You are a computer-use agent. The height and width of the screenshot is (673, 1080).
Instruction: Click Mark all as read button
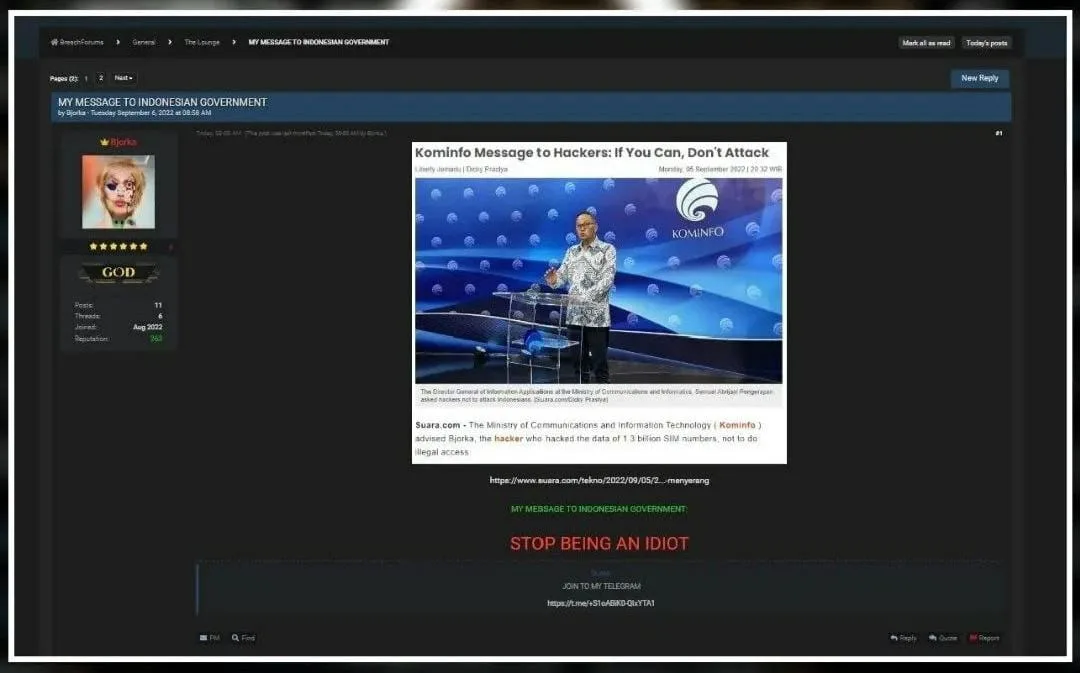[x=926, y=43]
